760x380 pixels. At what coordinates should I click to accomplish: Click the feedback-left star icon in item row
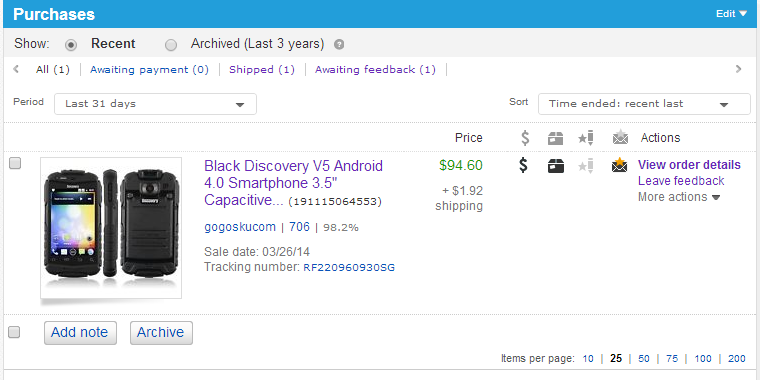coord(586,166)
